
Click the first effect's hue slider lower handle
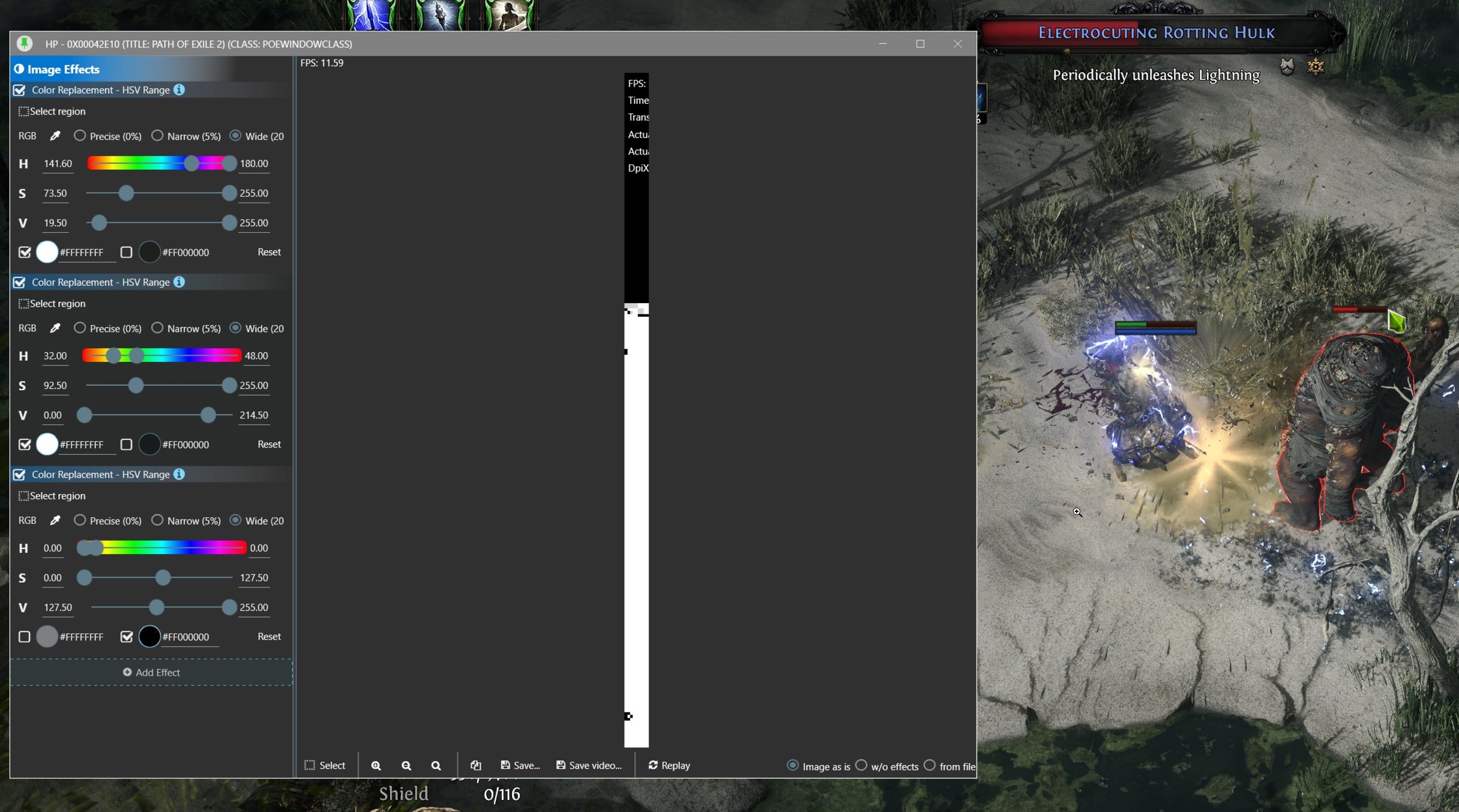tap(191, 163)
